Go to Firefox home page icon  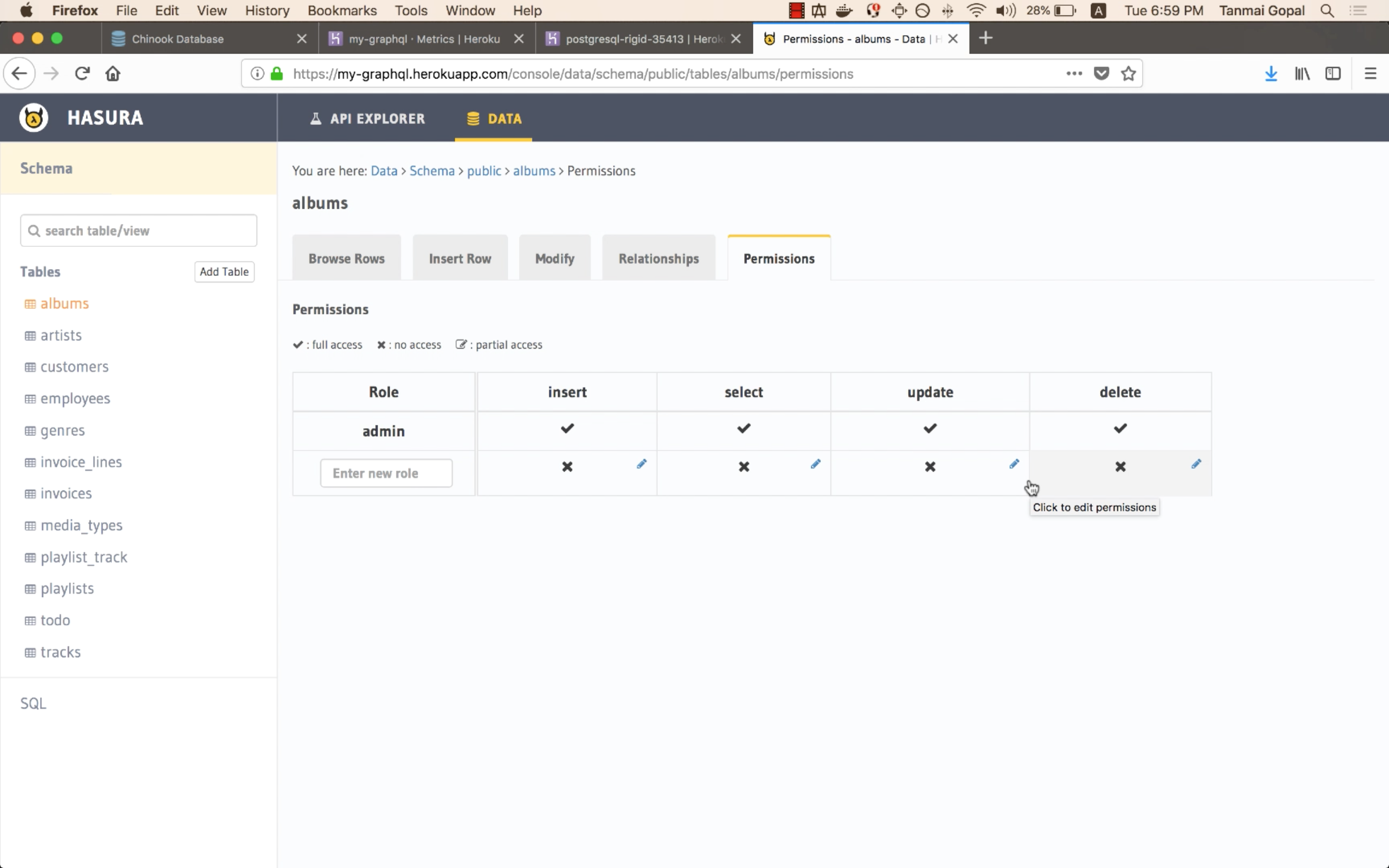[113, 73]
